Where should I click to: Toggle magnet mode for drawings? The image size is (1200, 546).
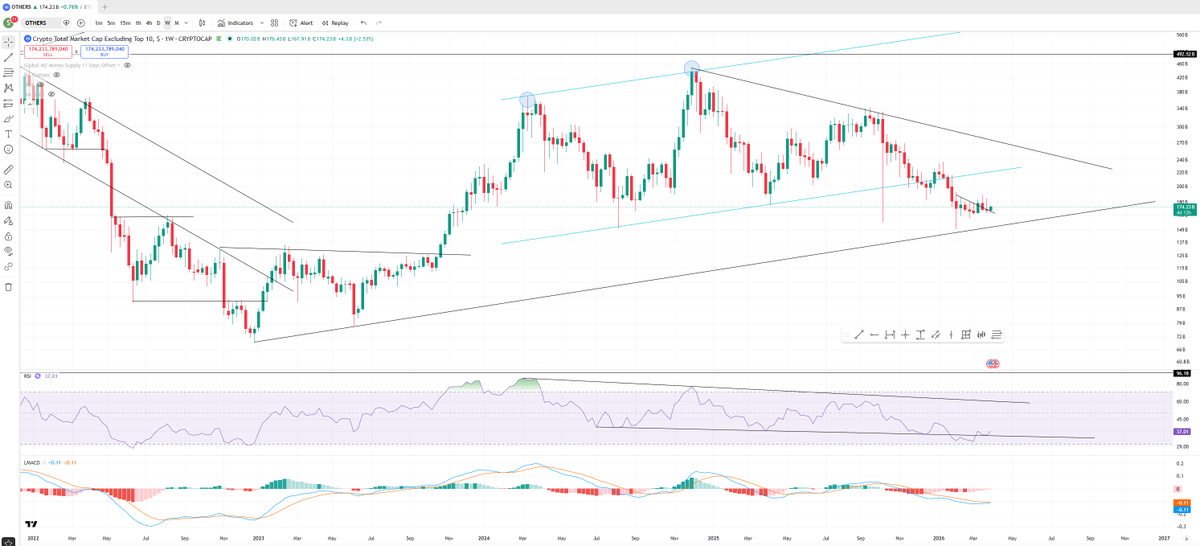pyautogui.click(x=8, y=205)
